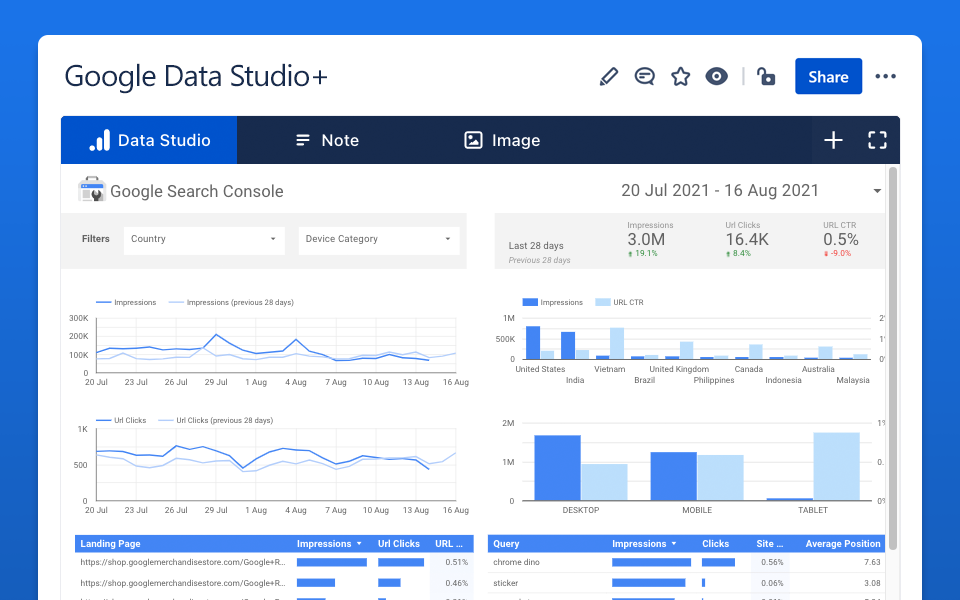This screenshot has width=960, height=600.
Task: Click the 20 Jul 2021 - 16 Aug 2021 date range
Action: tap(720, 190)
